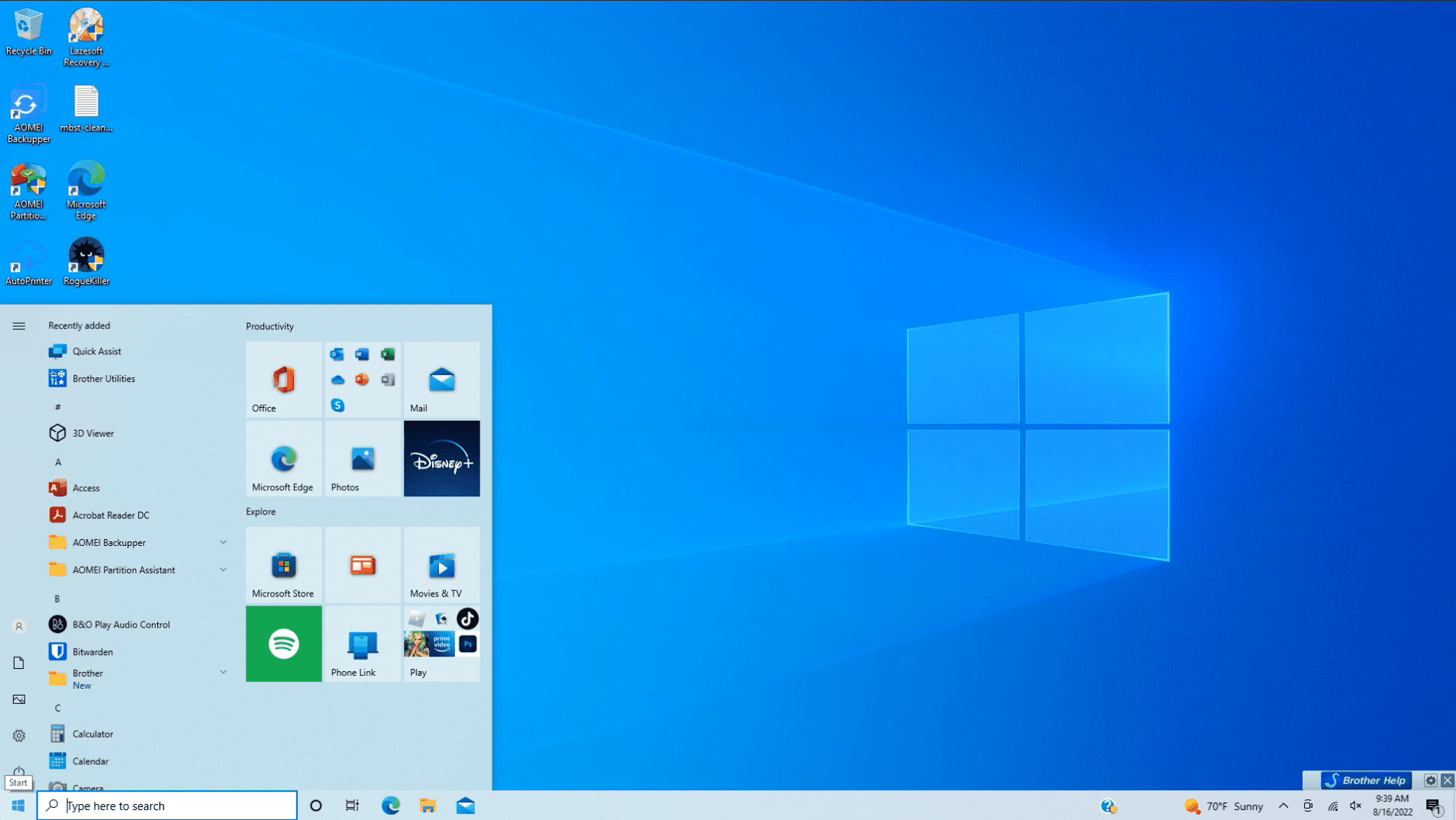Open the news tile in Explore group
The image size is (1456, 820).
(363, 564)
